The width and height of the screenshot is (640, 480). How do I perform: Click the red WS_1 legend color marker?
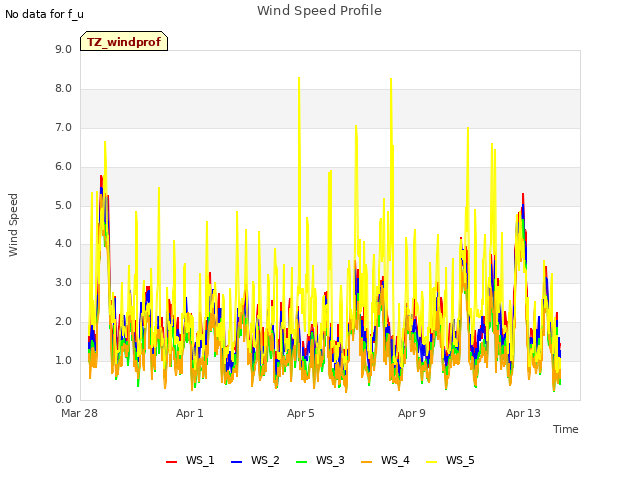(171, 462)
